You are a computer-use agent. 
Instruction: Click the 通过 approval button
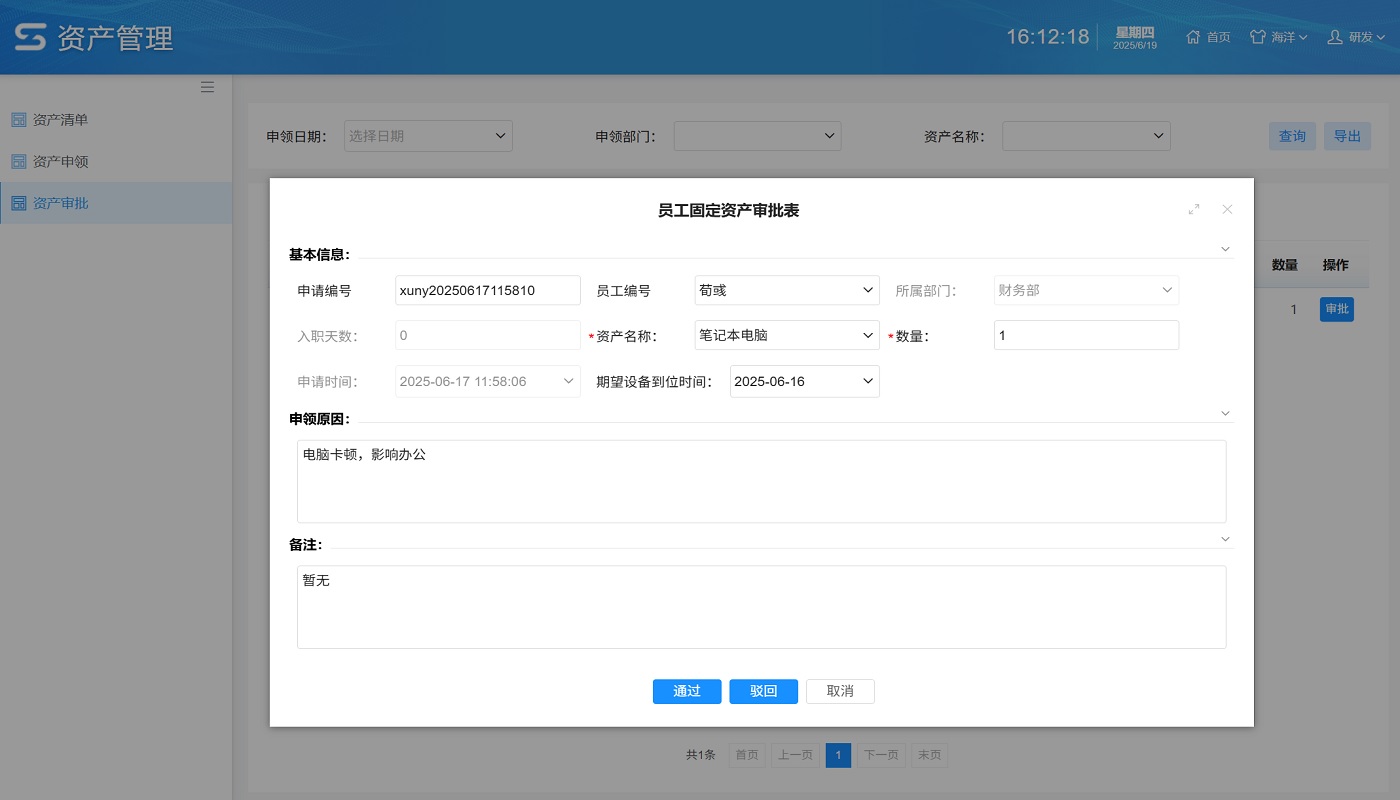point(687,691)
